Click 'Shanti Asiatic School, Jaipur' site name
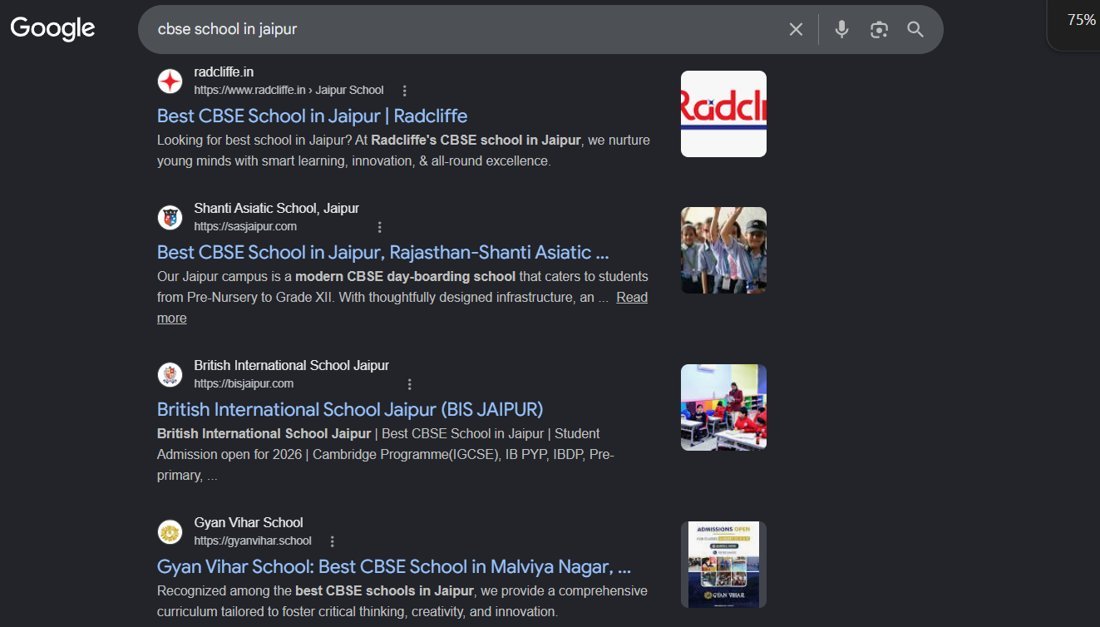The image size is (1100, 627). pos(276,208)
